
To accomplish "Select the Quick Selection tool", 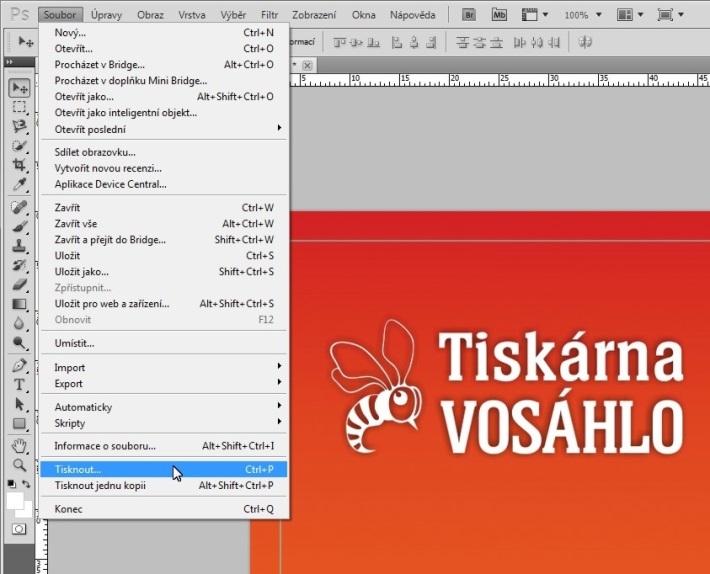I will click(x=19, y=146).
